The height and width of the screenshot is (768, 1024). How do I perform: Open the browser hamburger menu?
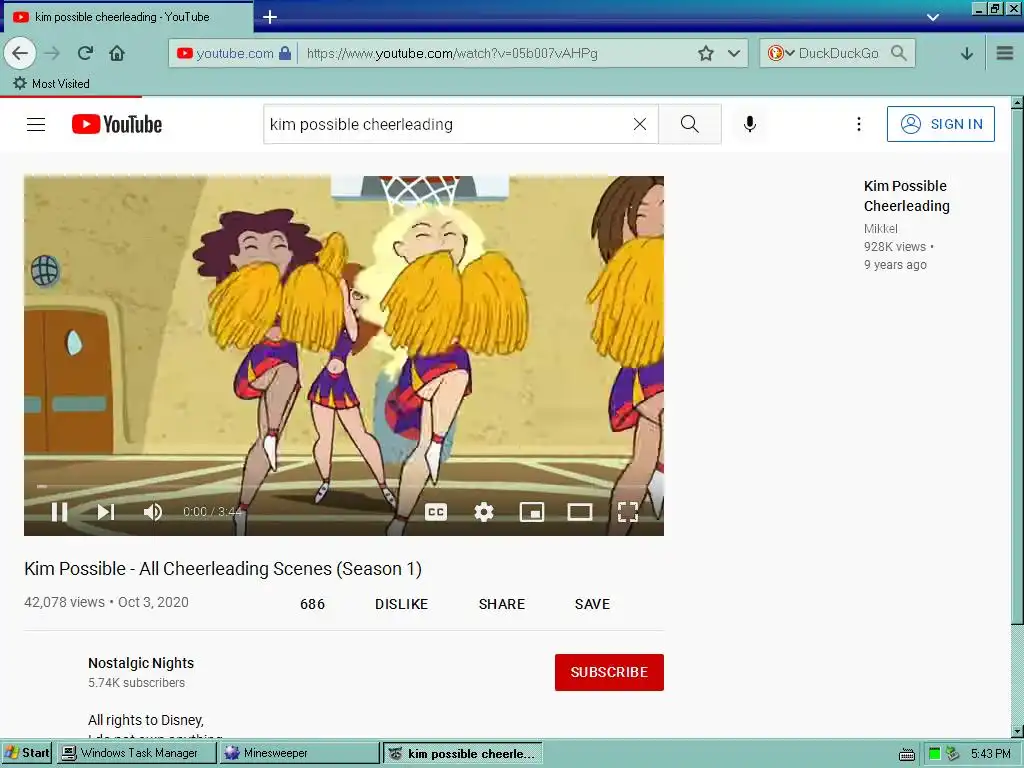click(x=1004, y=54)
